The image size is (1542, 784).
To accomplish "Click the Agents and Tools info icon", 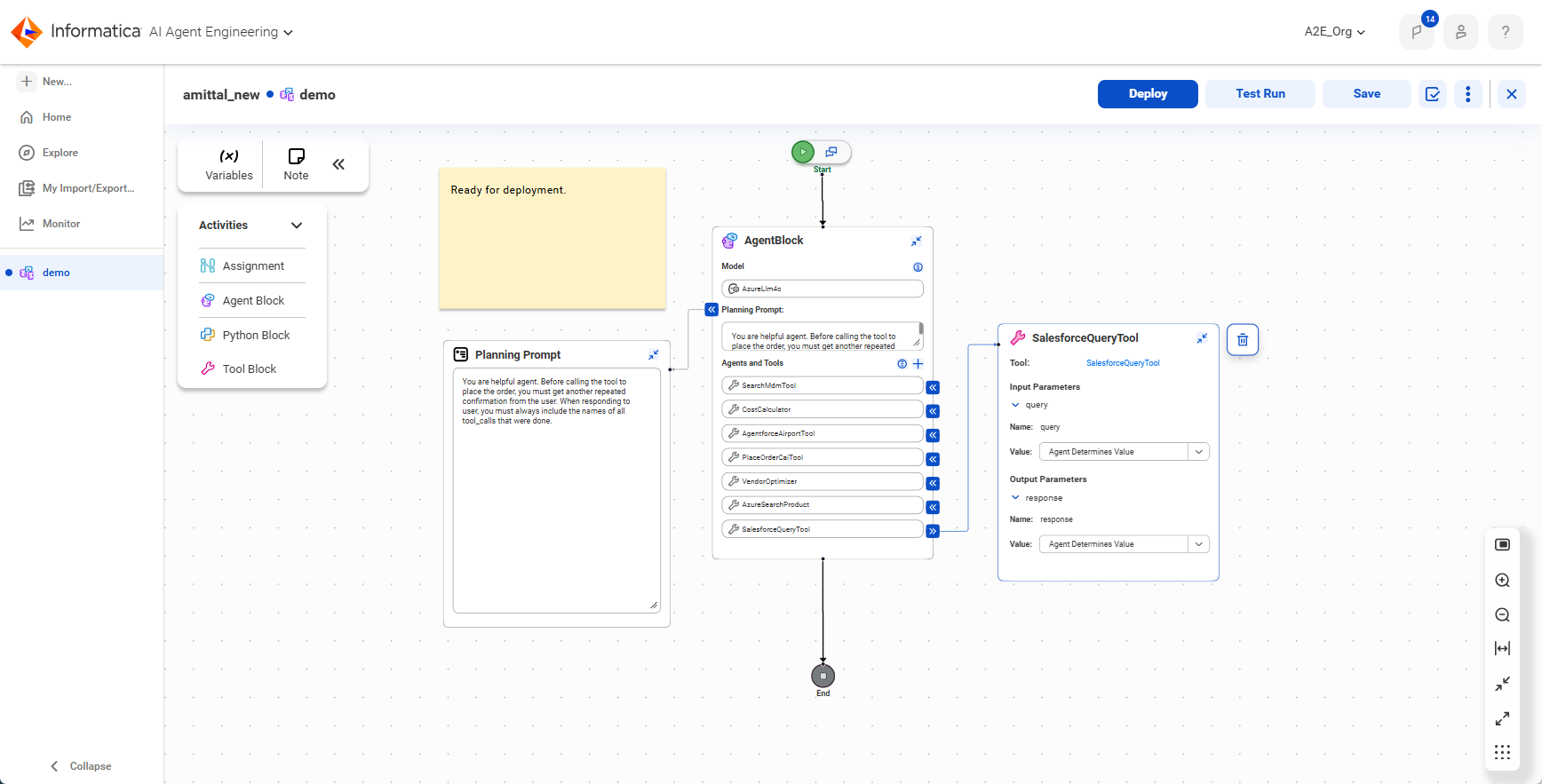I will [902, 364].
